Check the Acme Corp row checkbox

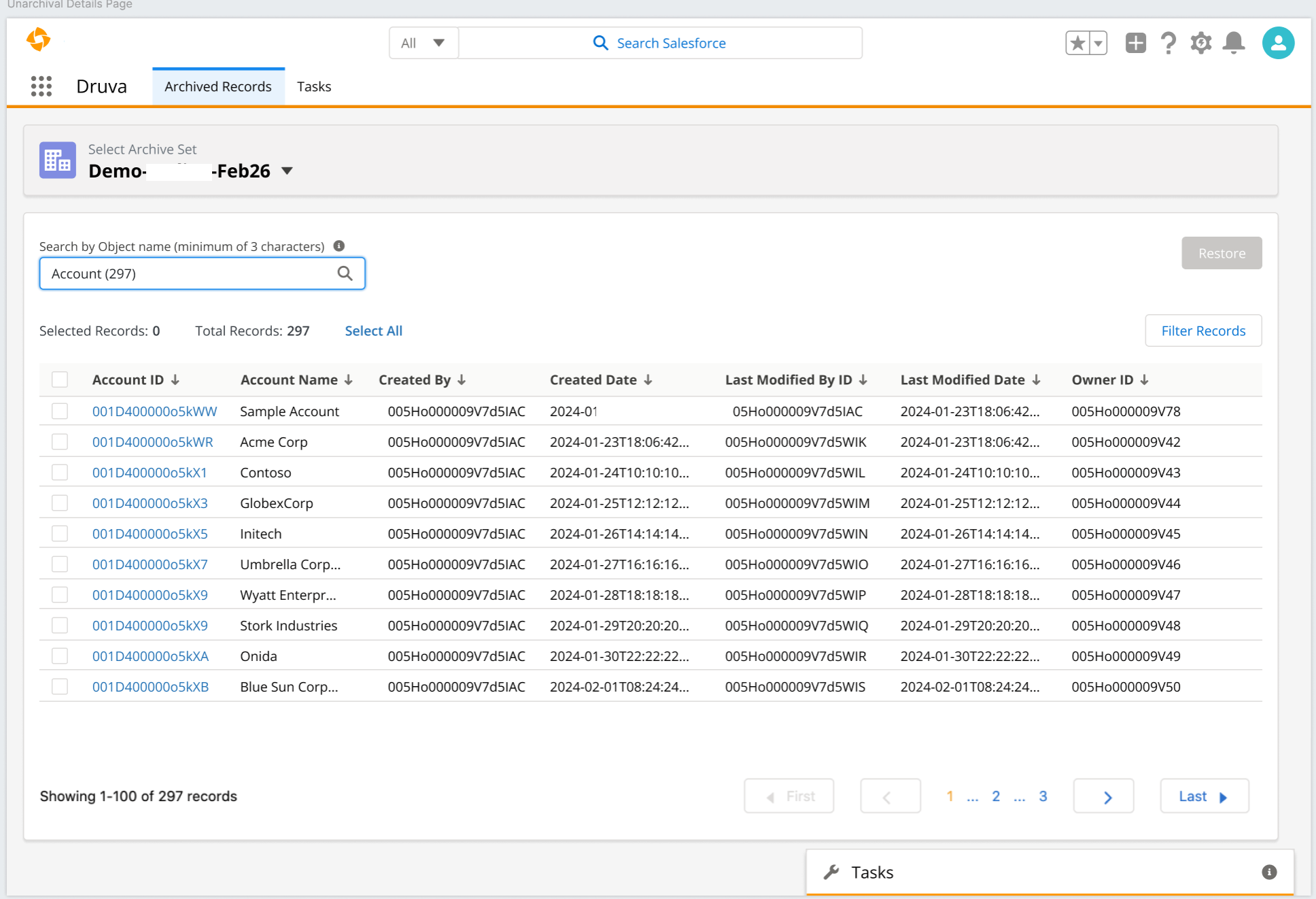pyautogui.click(x=60, y=441)
